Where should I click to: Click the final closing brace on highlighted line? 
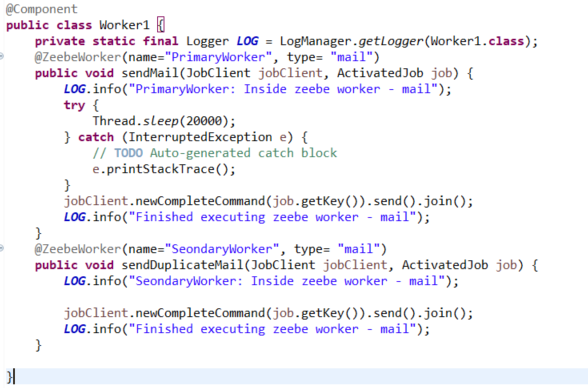[x=10, y=376]
